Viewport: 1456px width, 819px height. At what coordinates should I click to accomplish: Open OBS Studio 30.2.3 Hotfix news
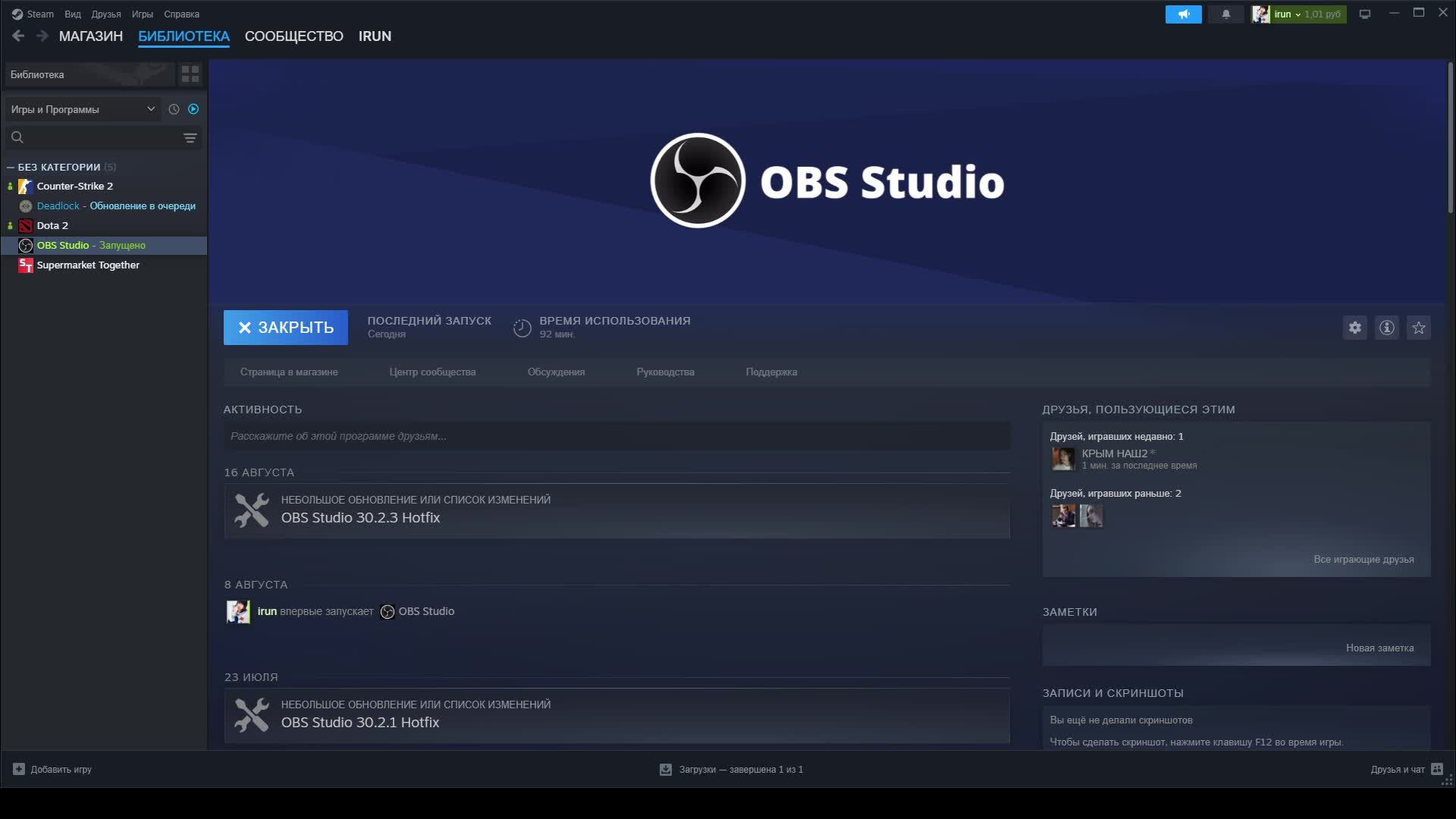[x=617, y=511]
